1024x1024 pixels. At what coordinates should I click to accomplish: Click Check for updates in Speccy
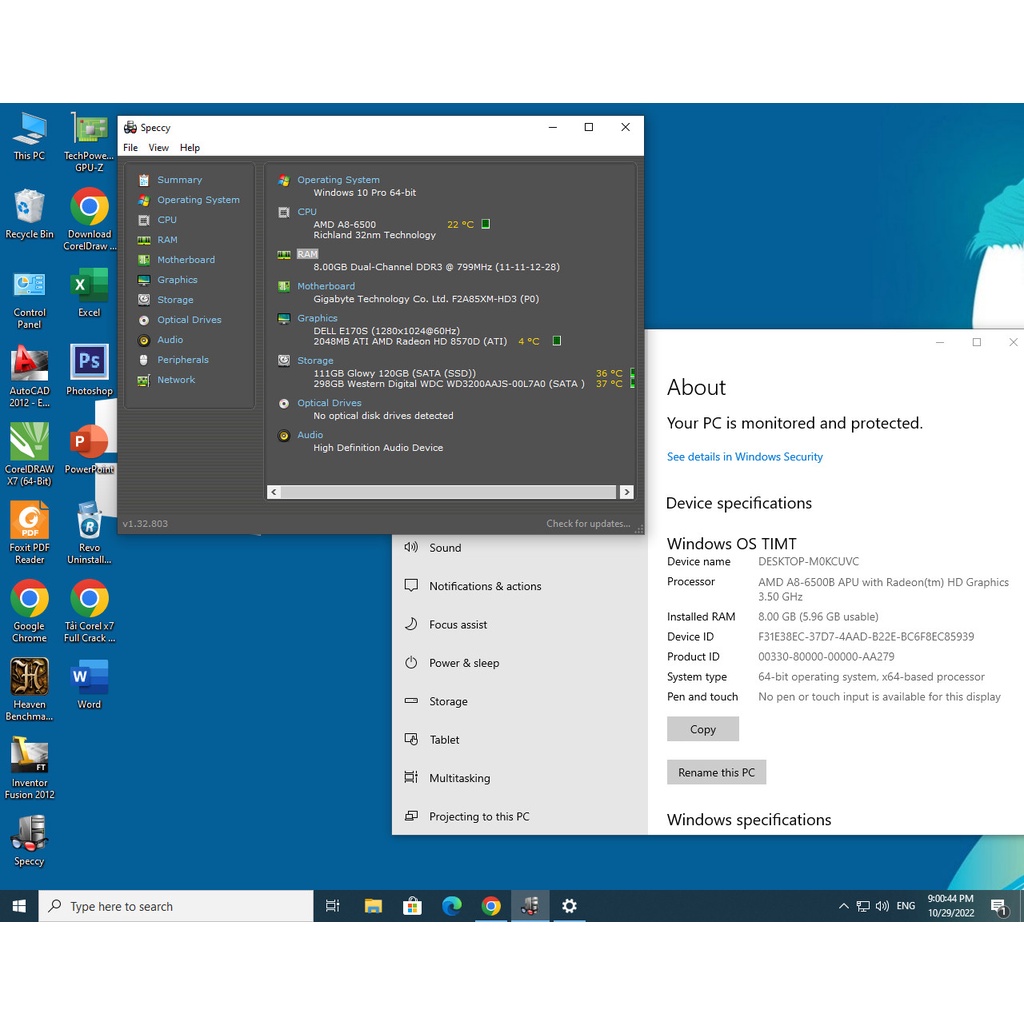tap(587, 524)
